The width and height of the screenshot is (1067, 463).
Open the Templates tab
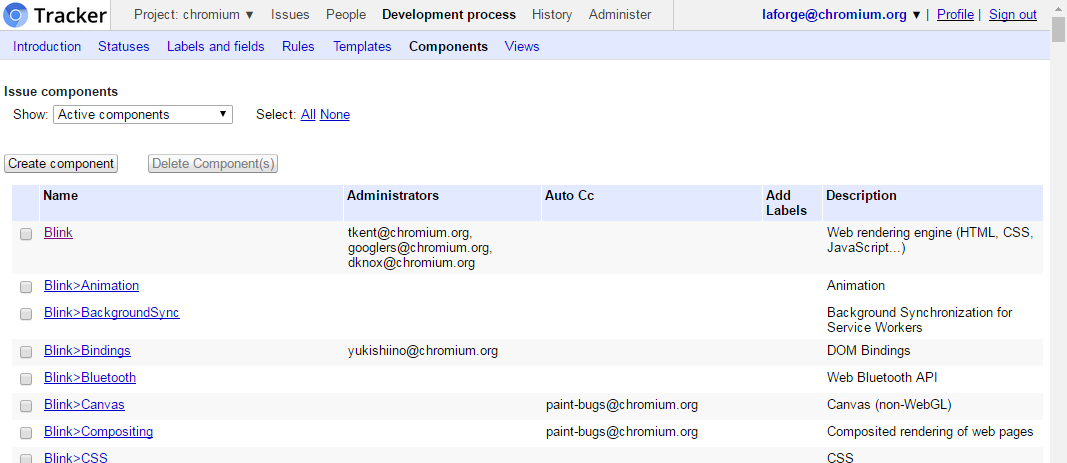(362, 47)
